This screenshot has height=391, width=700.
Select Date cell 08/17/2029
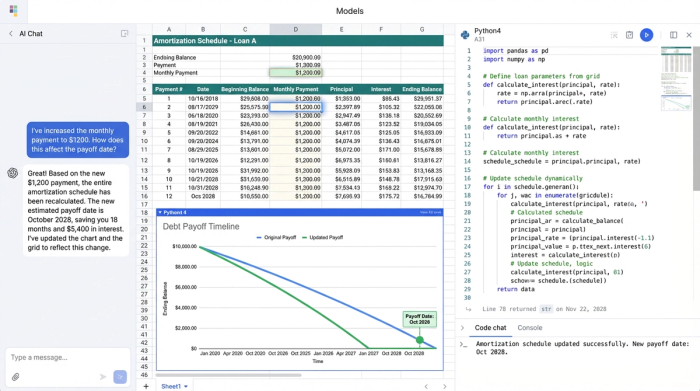pyautogui.click(x=203, y=107)
